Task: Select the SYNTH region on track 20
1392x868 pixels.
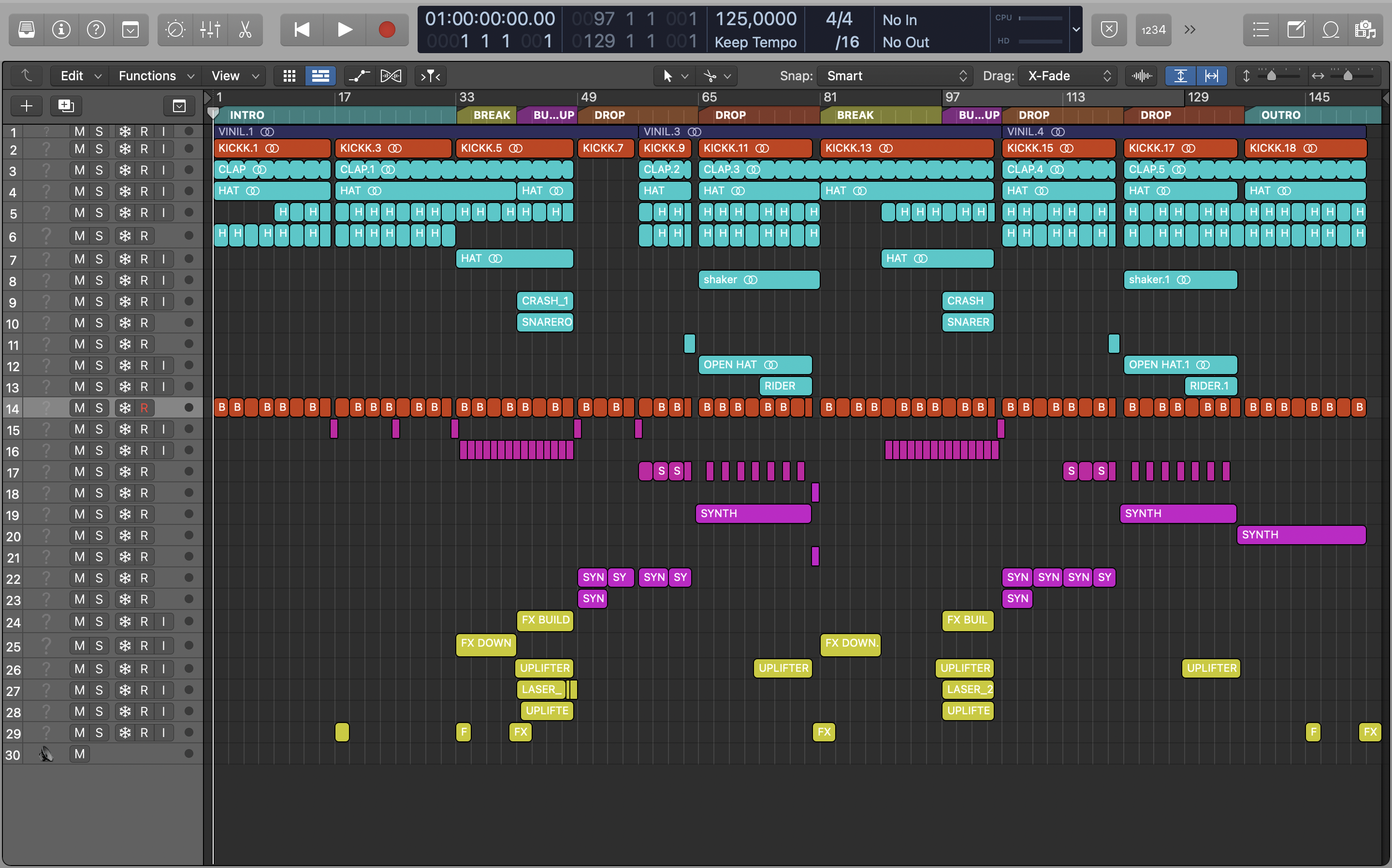Action: (x=1301, y=535)
